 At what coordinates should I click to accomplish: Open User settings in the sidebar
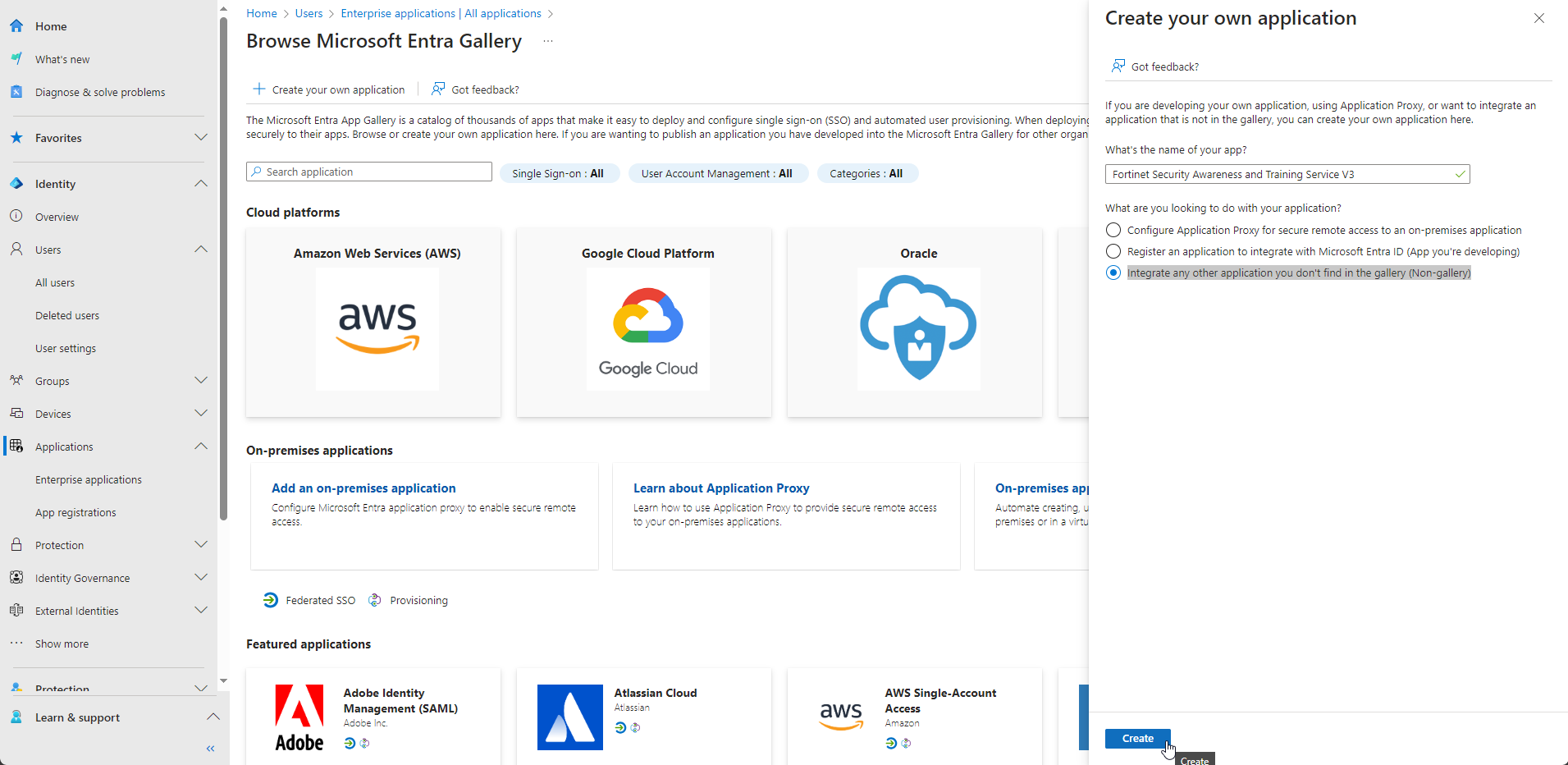66,348
